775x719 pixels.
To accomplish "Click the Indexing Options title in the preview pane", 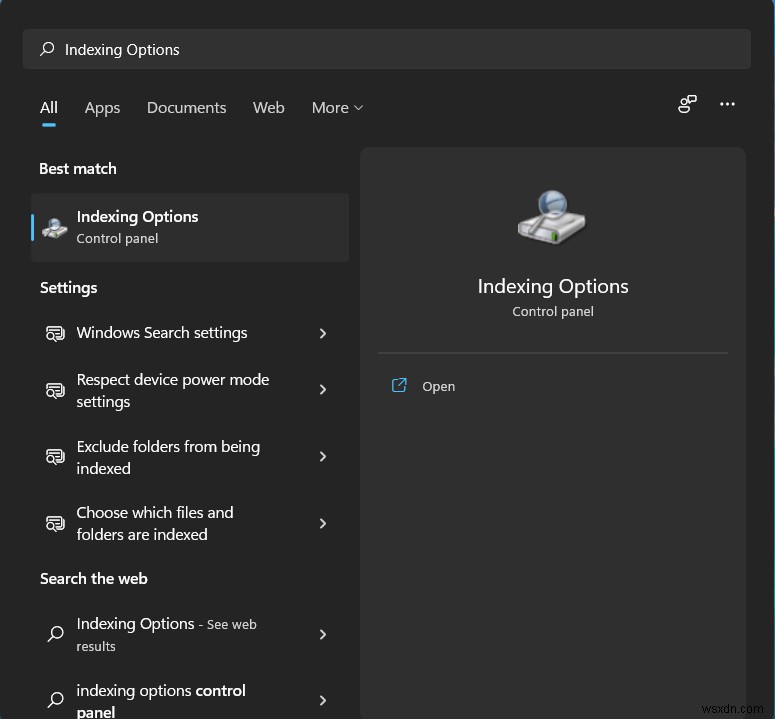I will [x=553, y=287].
